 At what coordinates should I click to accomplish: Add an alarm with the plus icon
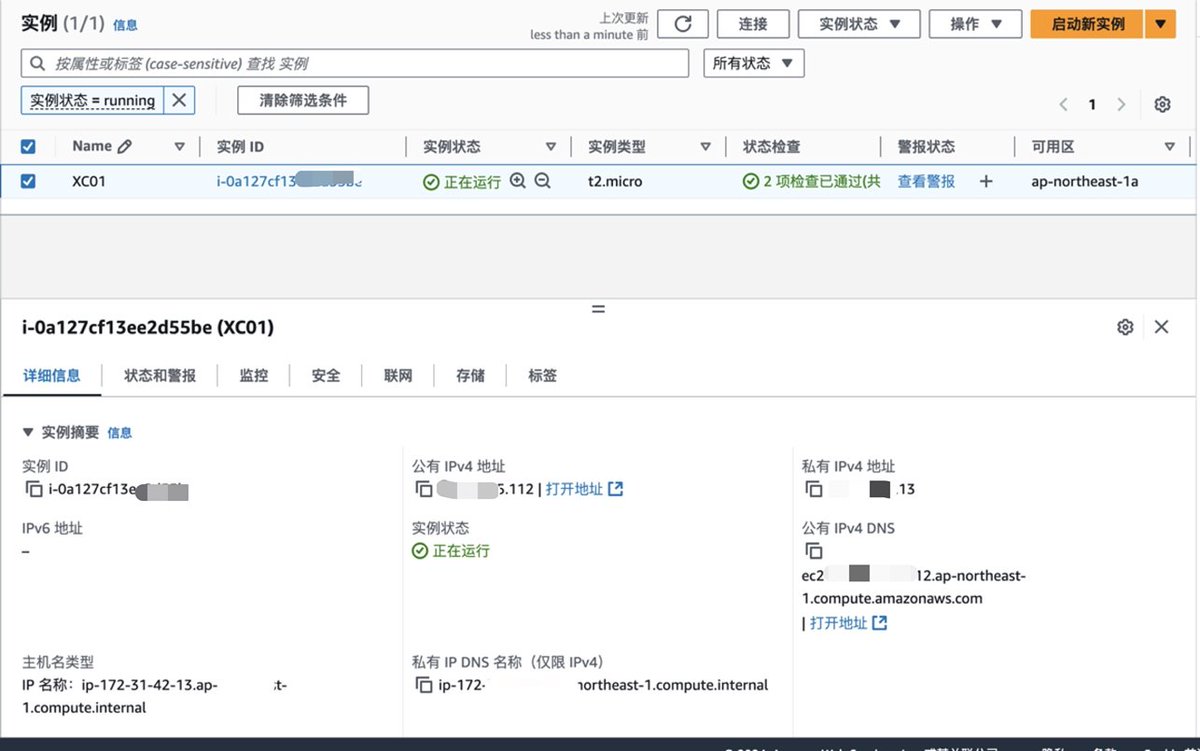pyautogui.click(x=986, y=181)
